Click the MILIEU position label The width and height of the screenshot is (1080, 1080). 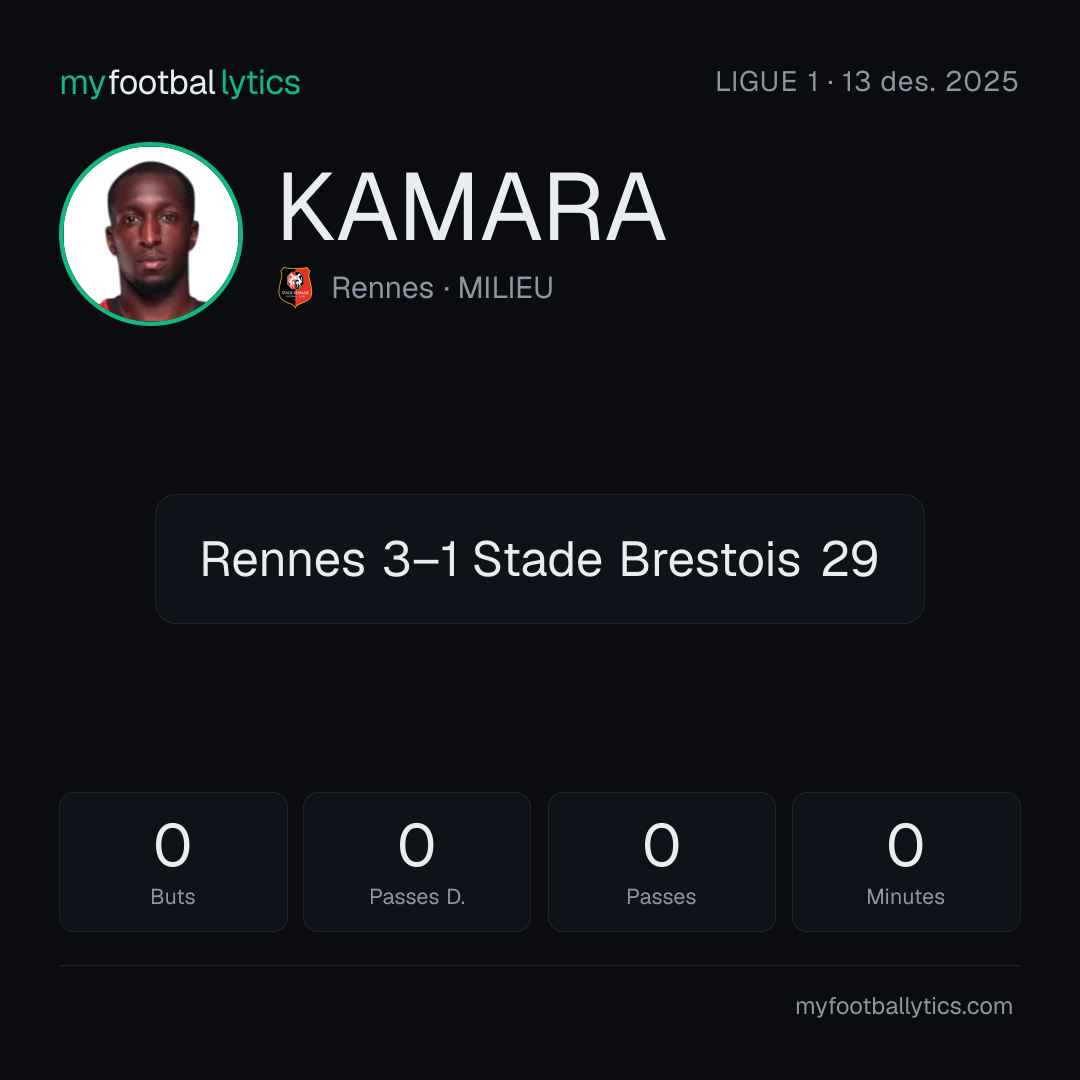point(506,288)
